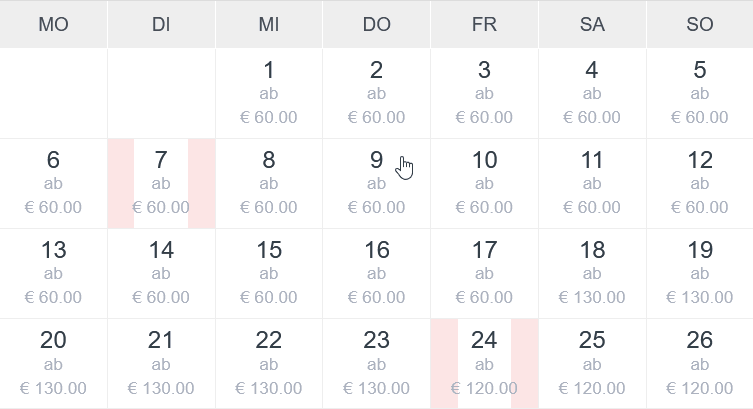Screen dimensions: 753x409
Task: Select day 17 under FR column
Action: tap(484, 273)
